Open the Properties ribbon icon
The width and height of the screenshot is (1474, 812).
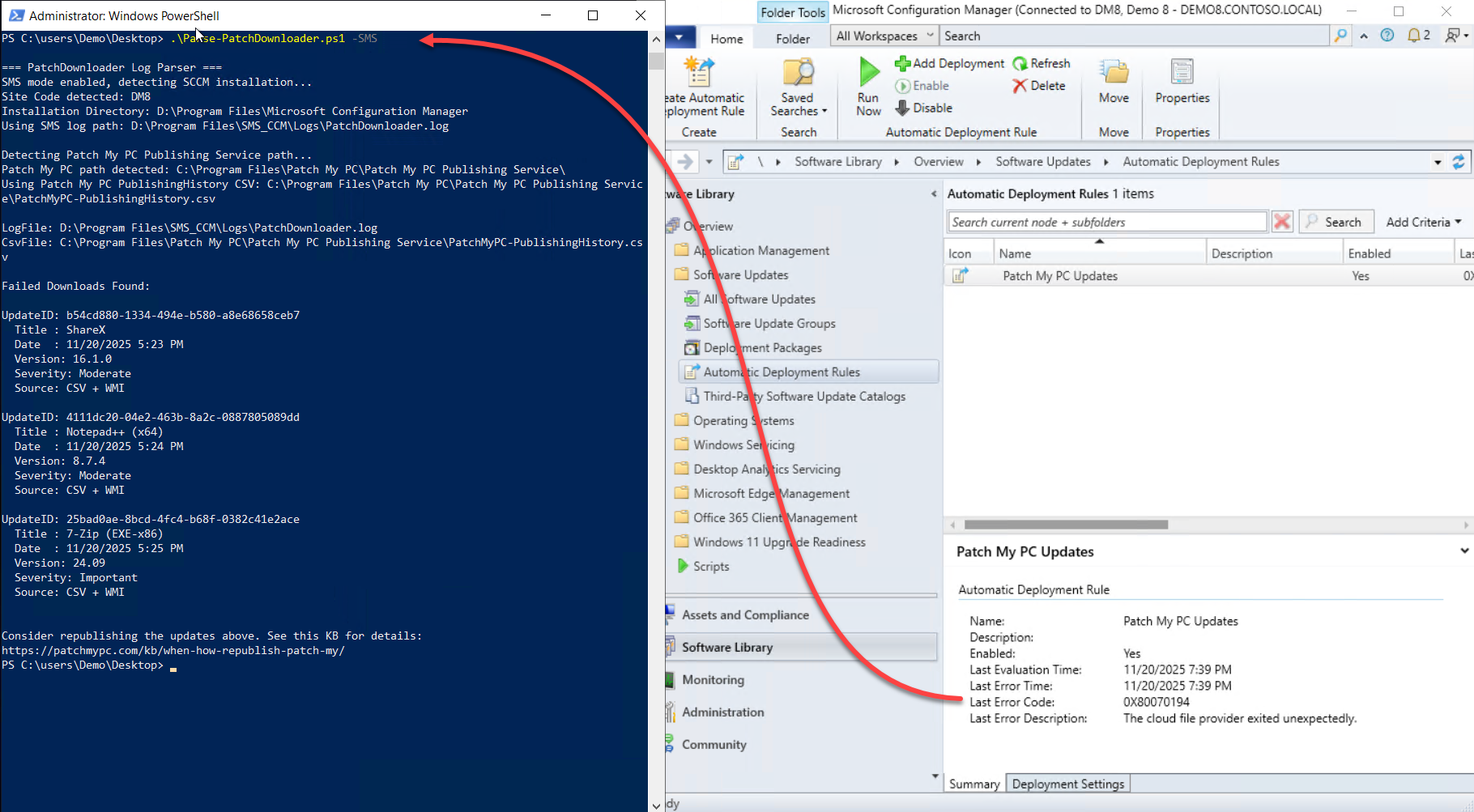click(1182, 73)
